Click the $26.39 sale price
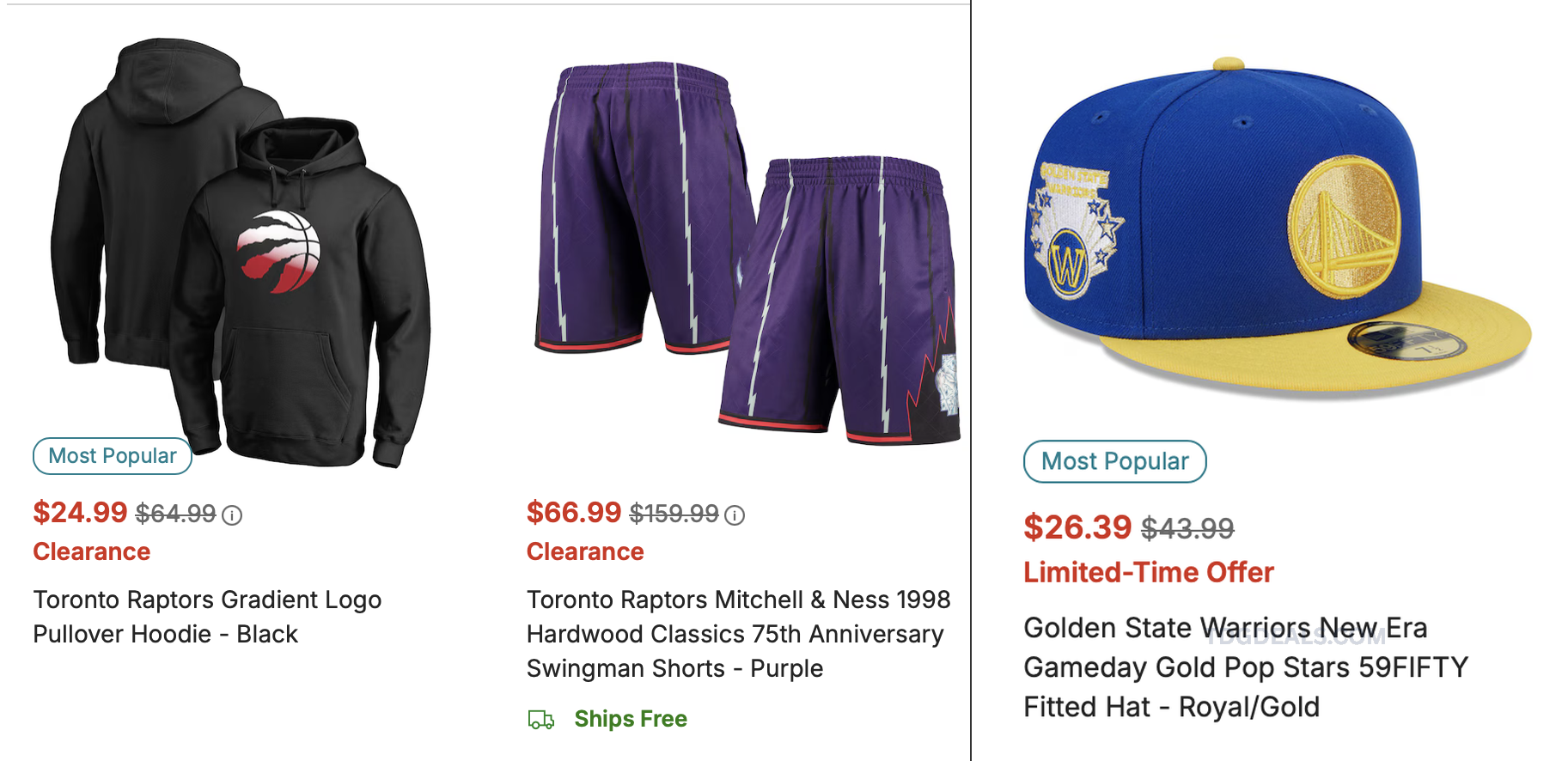1568x761 pixels. point(1077,528)
